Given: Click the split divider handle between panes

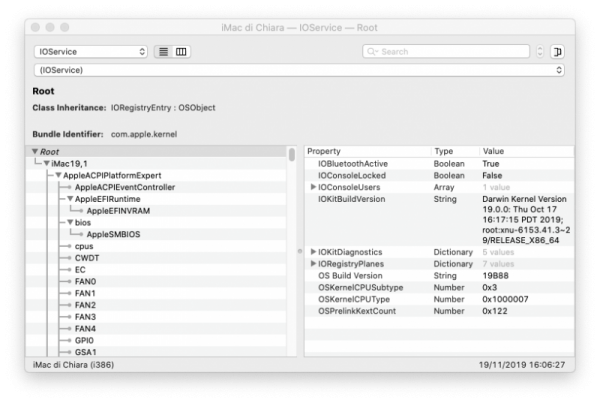Looking at the screenshot, I should pos(300,251).
